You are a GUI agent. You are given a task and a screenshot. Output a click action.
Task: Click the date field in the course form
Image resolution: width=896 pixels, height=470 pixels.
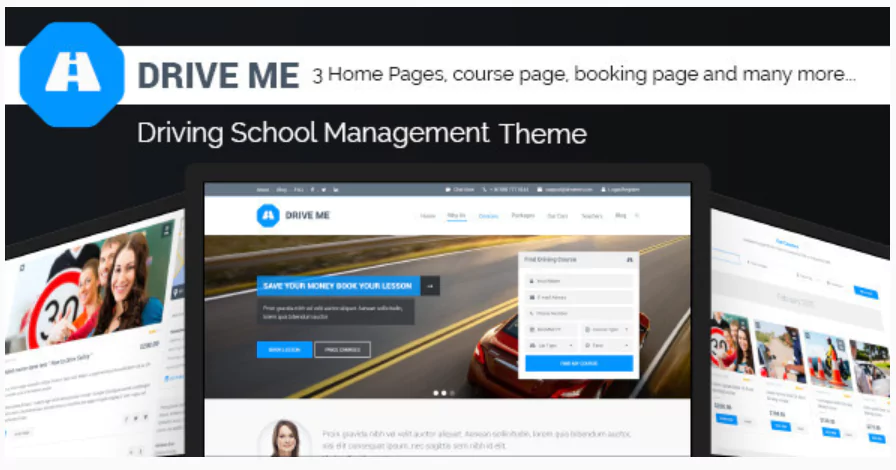(551, 329)
